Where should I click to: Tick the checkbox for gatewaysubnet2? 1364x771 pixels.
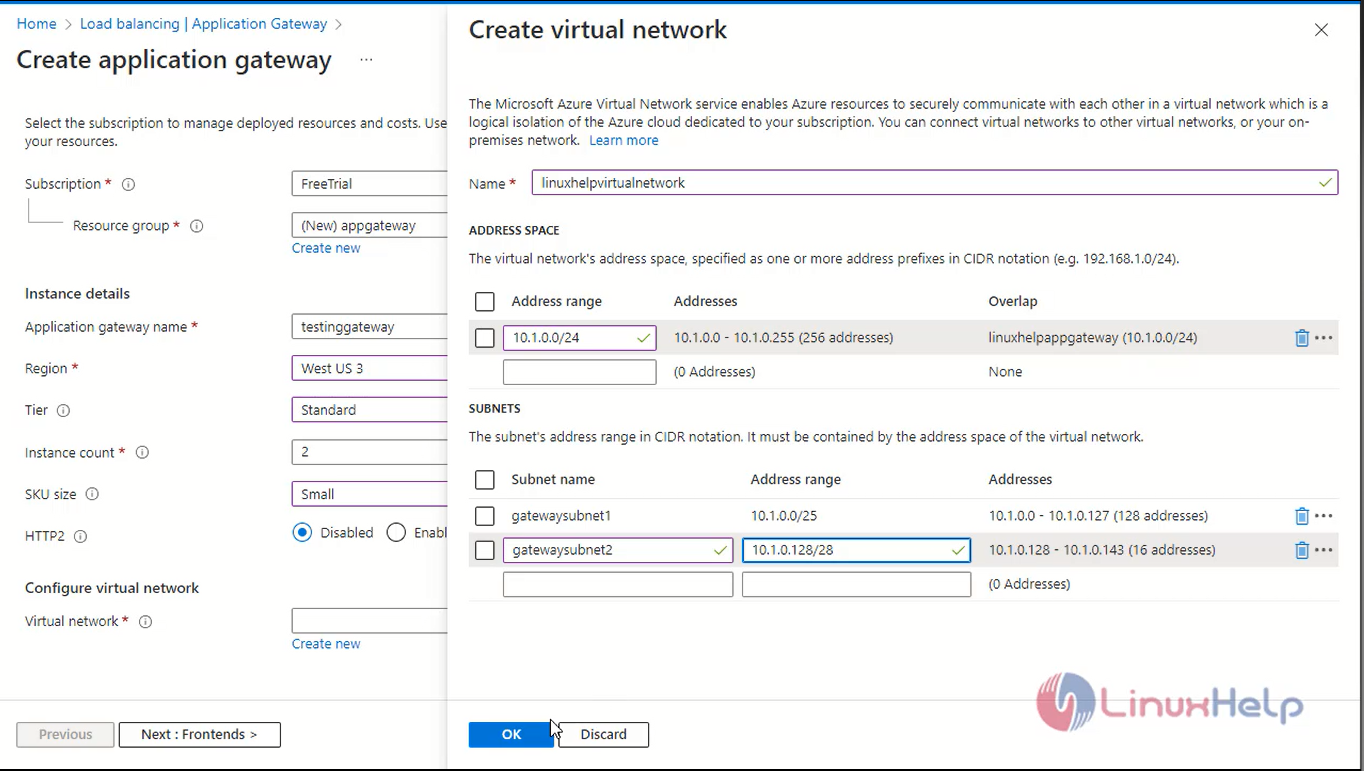click(485, 550)
